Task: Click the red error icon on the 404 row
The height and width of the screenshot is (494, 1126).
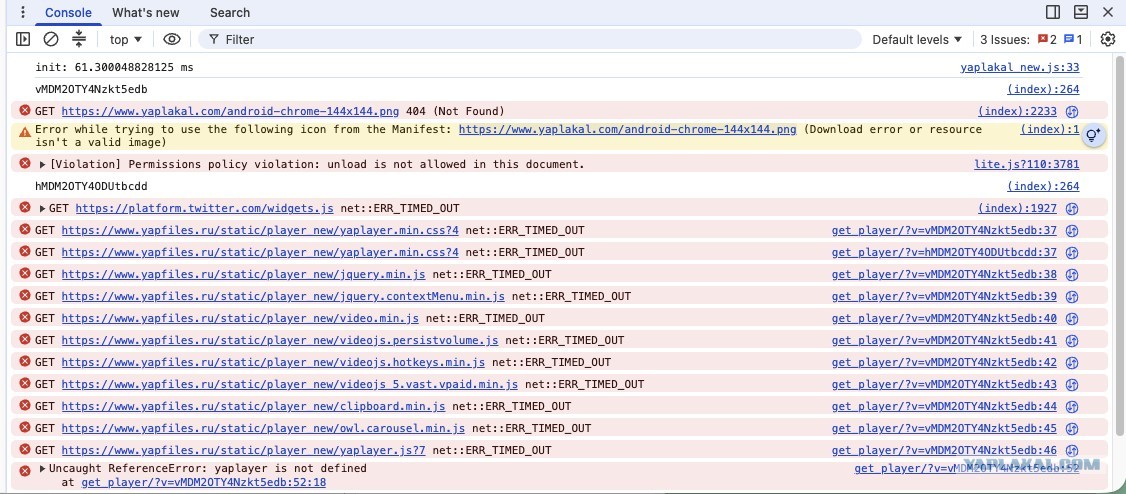Action: tap(25, 111)
